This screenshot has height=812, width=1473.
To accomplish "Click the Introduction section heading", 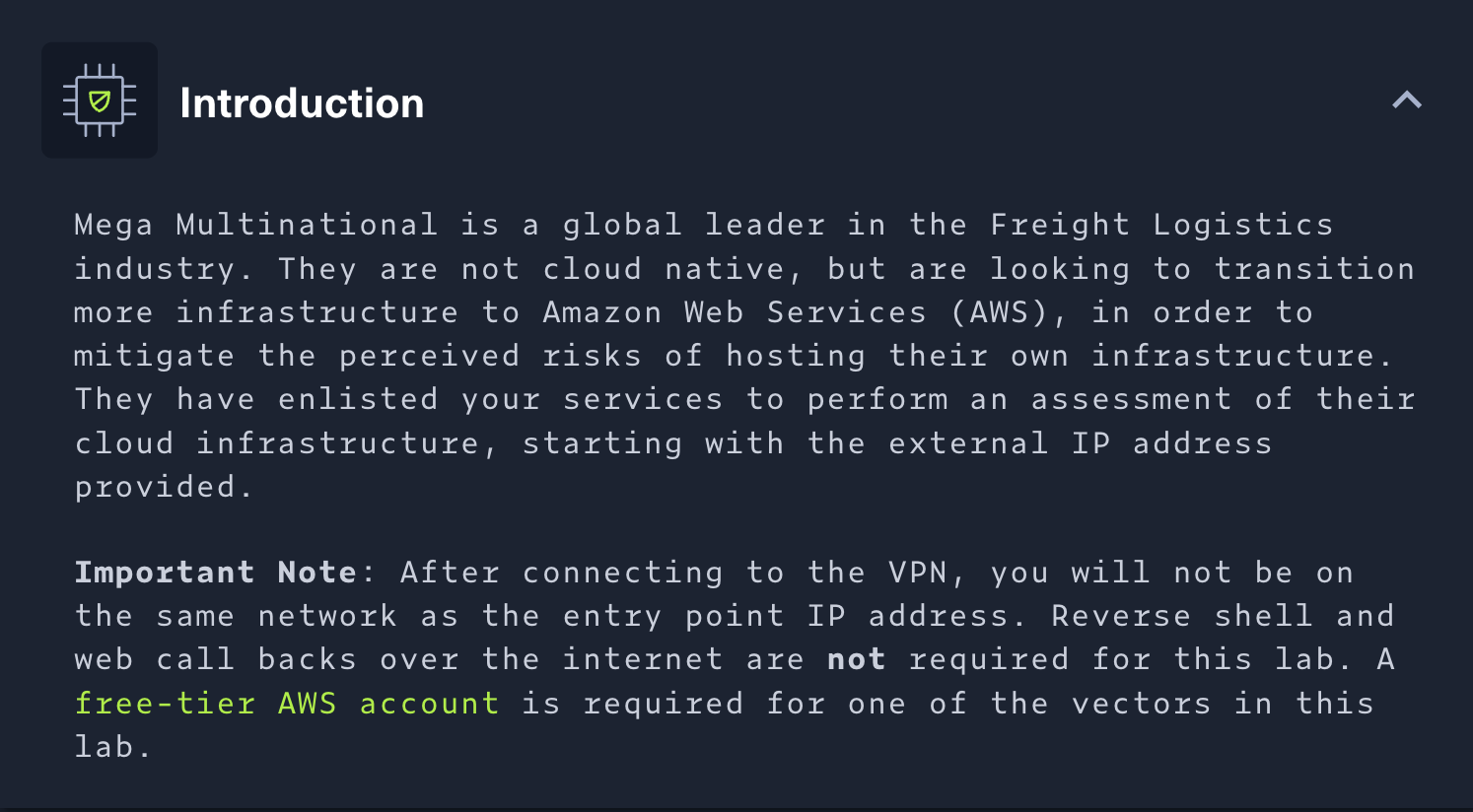I will pyautogui.click(x=302, y=103).
